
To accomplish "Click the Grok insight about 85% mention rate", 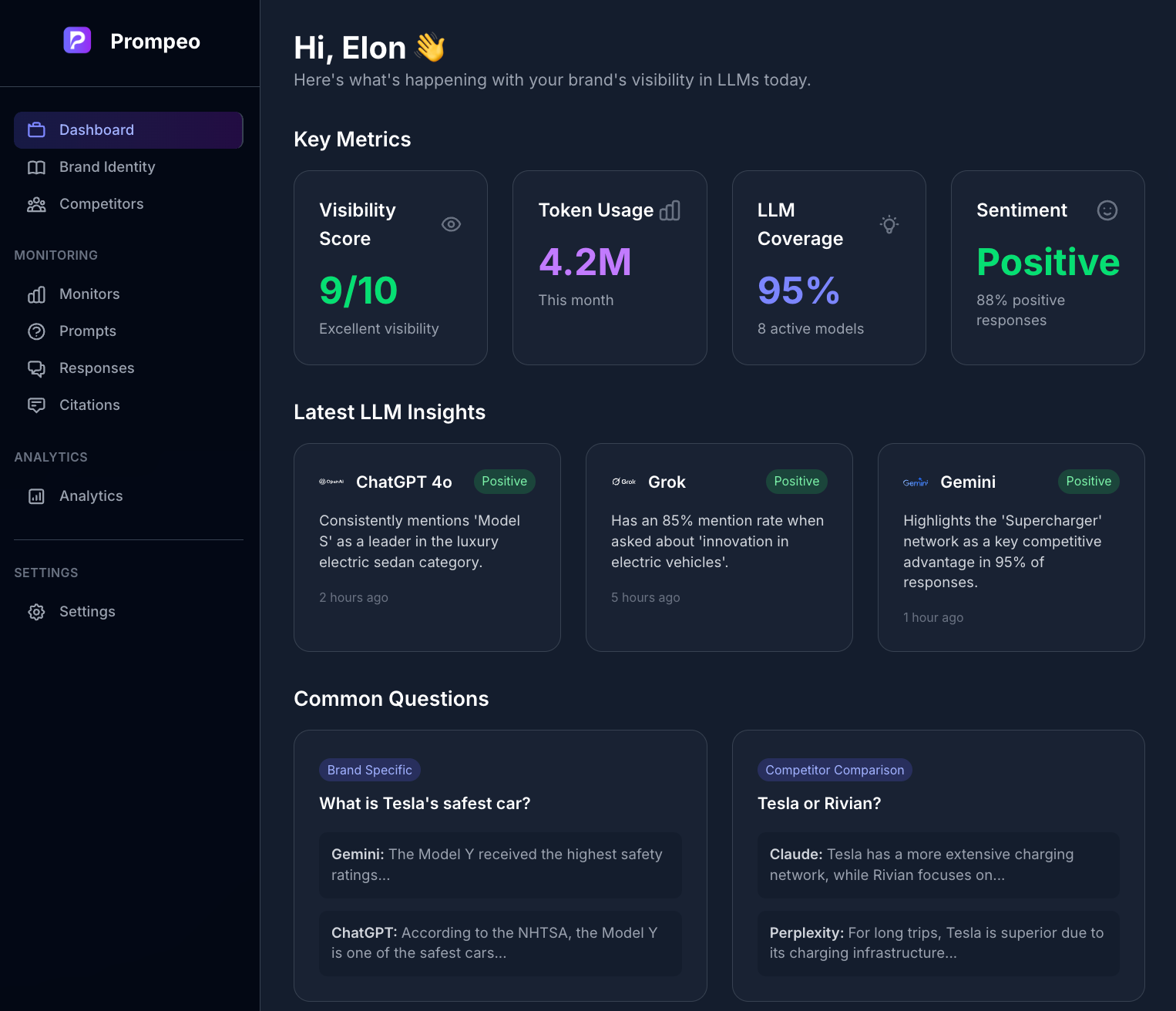I will pyautogui.click(x=717, y=542).
